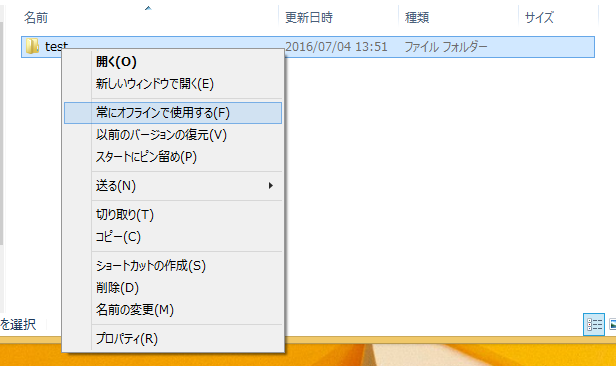The image size is (616, 366).
Task: Open the 送る(N) menu item
Action: tap(173, 186)
